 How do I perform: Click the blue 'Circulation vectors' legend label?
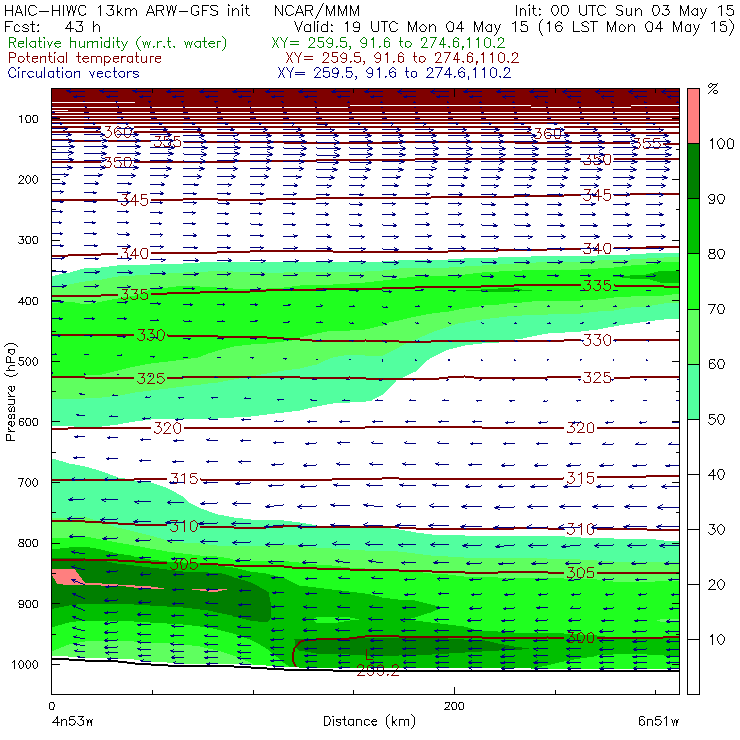tap(74, 73)
